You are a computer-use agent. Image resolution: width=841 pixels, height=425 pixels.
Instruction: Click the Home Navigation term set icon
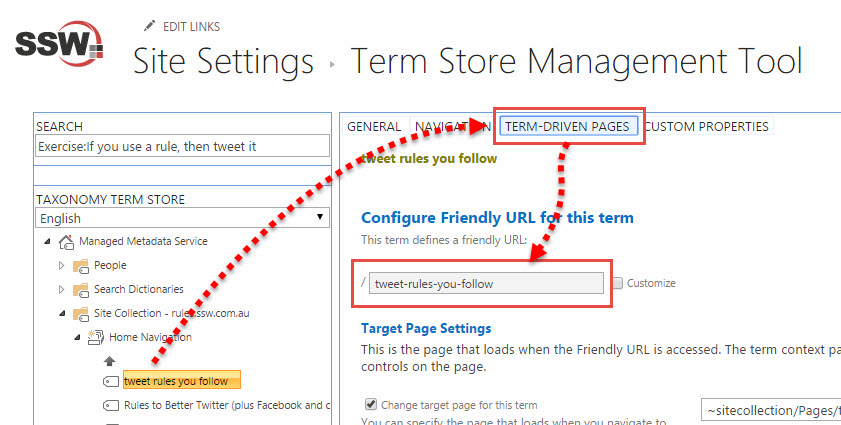point(97,338)
